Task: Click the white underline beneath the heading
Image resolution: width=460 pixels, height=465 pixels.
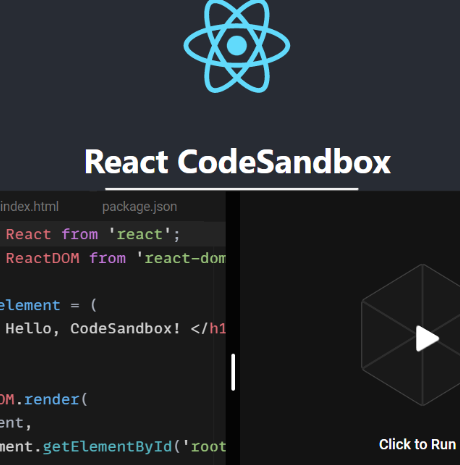Action: [232, 189]
